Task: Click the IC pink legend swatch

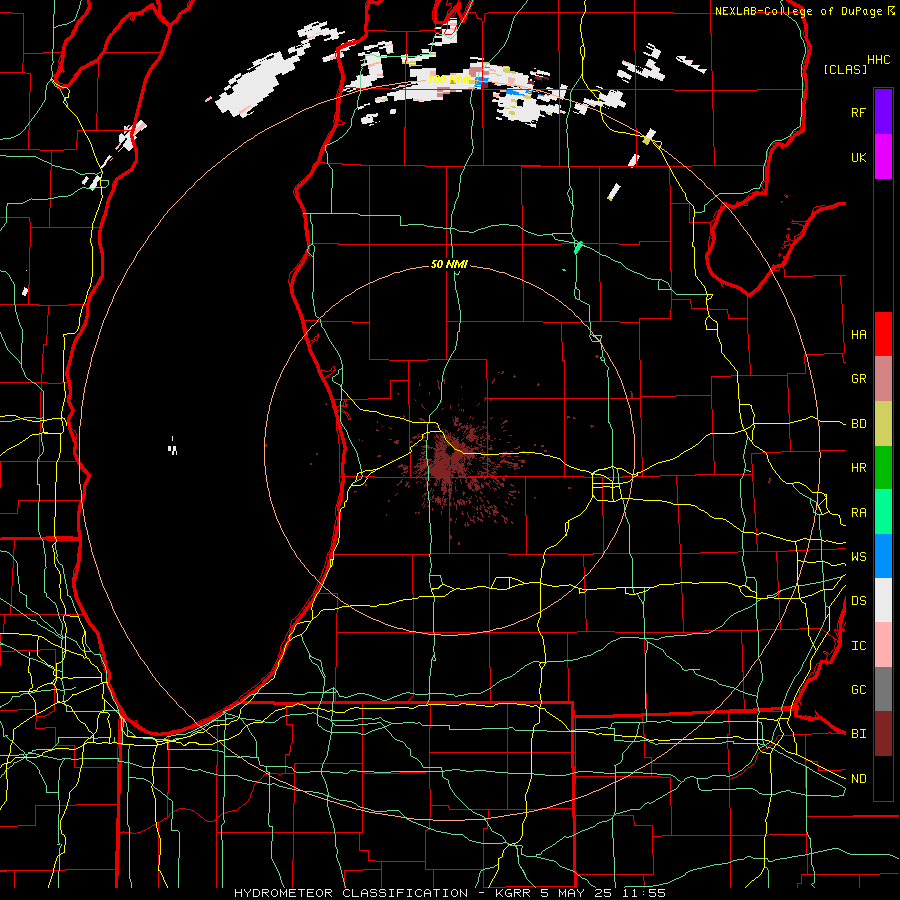Action: (883, 645)
